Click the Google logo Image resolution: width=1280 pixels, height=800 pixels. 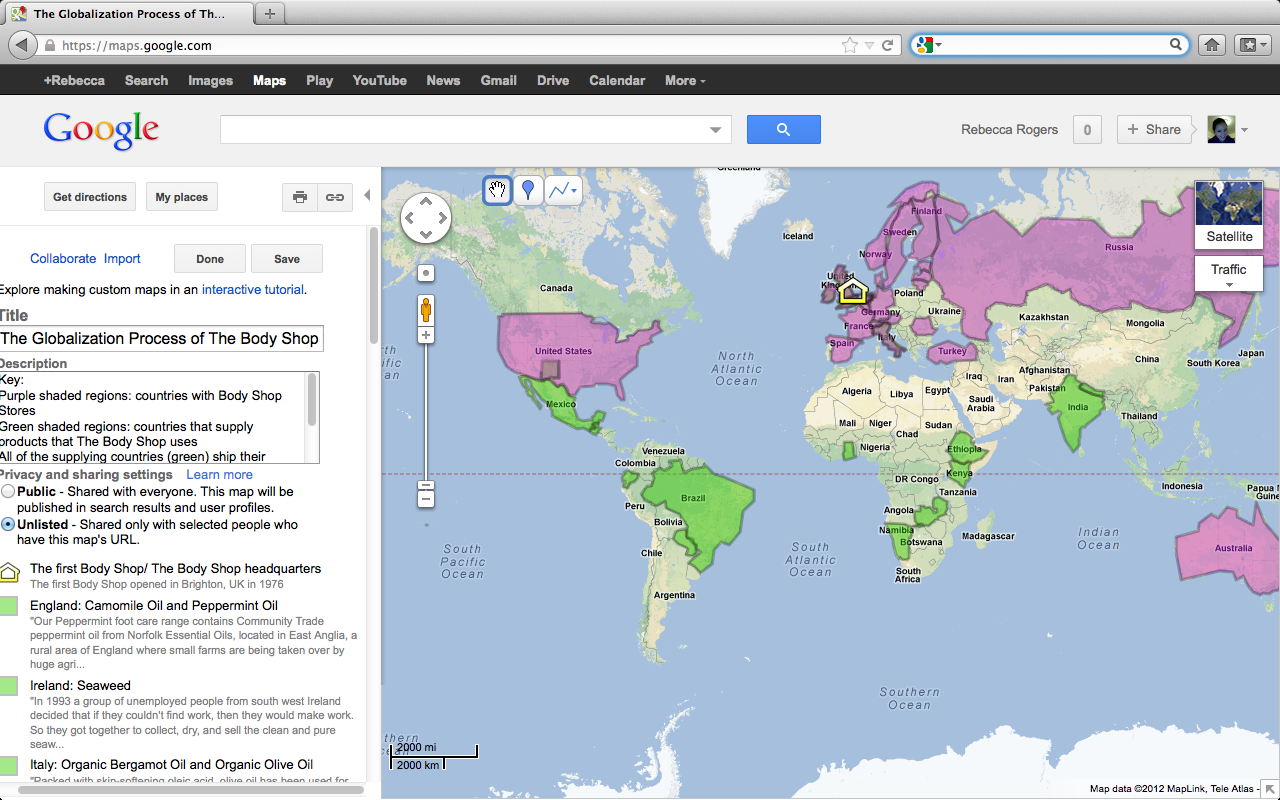pos(101,130)
